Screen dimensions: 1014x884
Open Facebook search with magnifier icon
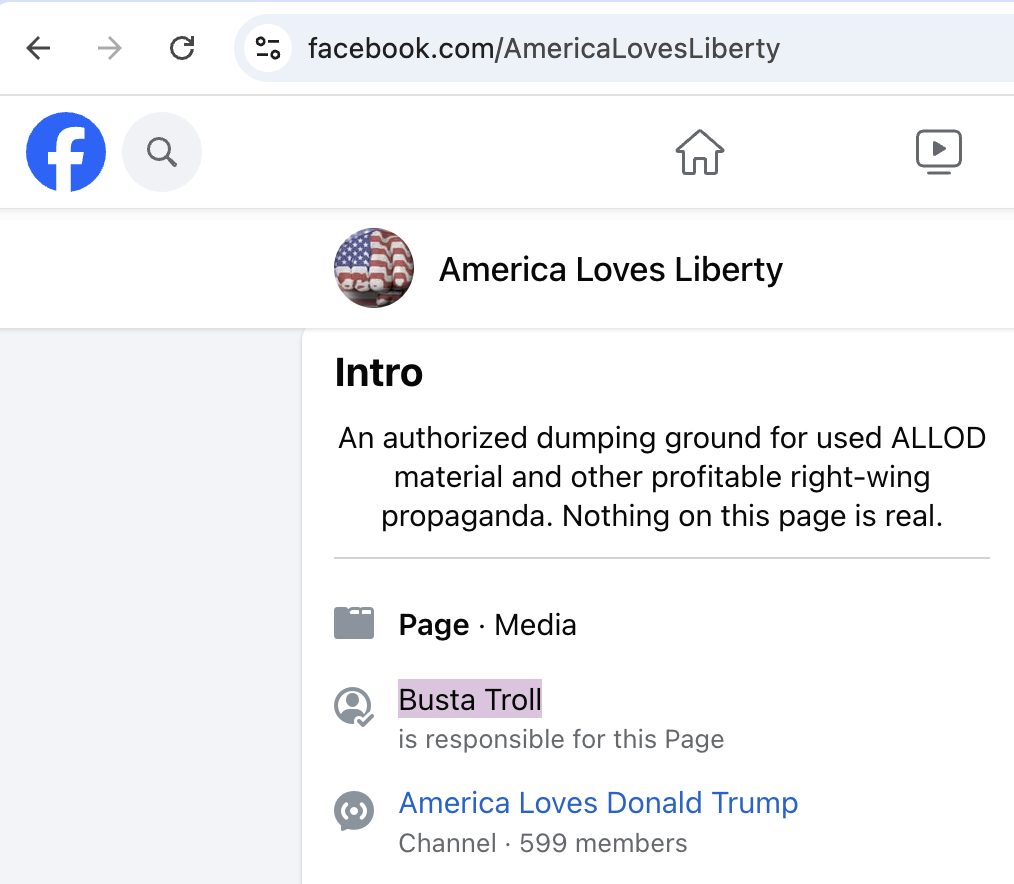[162, 152]
